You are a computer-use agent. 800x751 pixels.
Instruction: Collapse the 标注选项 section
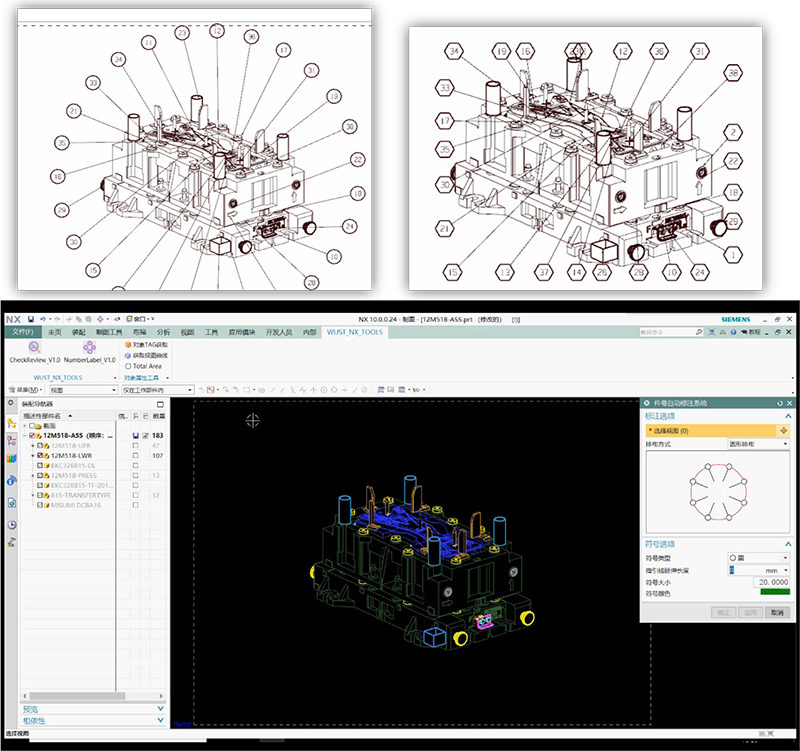(788, 416)
